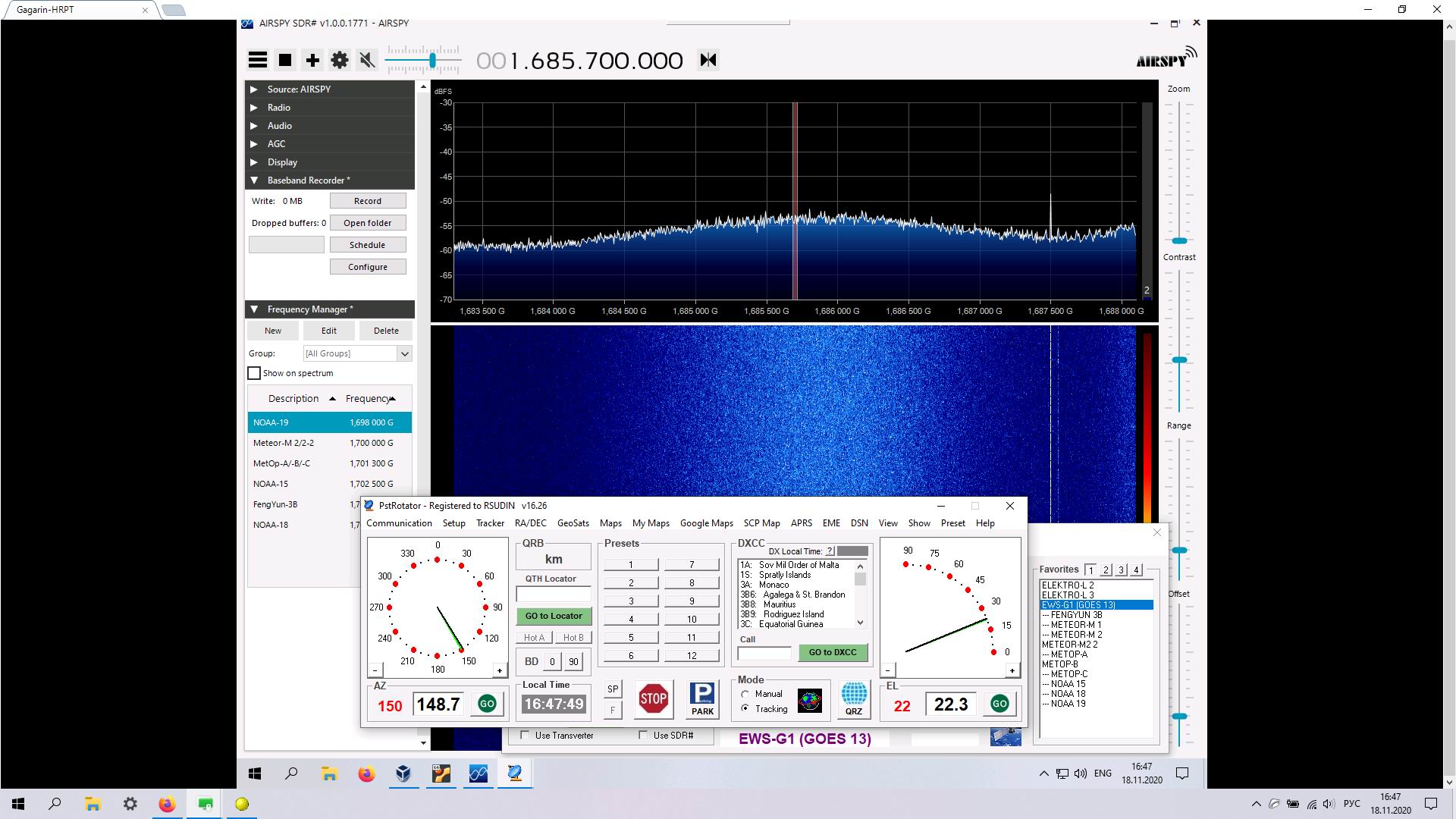The height and width of the screenshot is (819, 1456).
Task: Click the center tuning icon beside frequency
Action: 708,60
